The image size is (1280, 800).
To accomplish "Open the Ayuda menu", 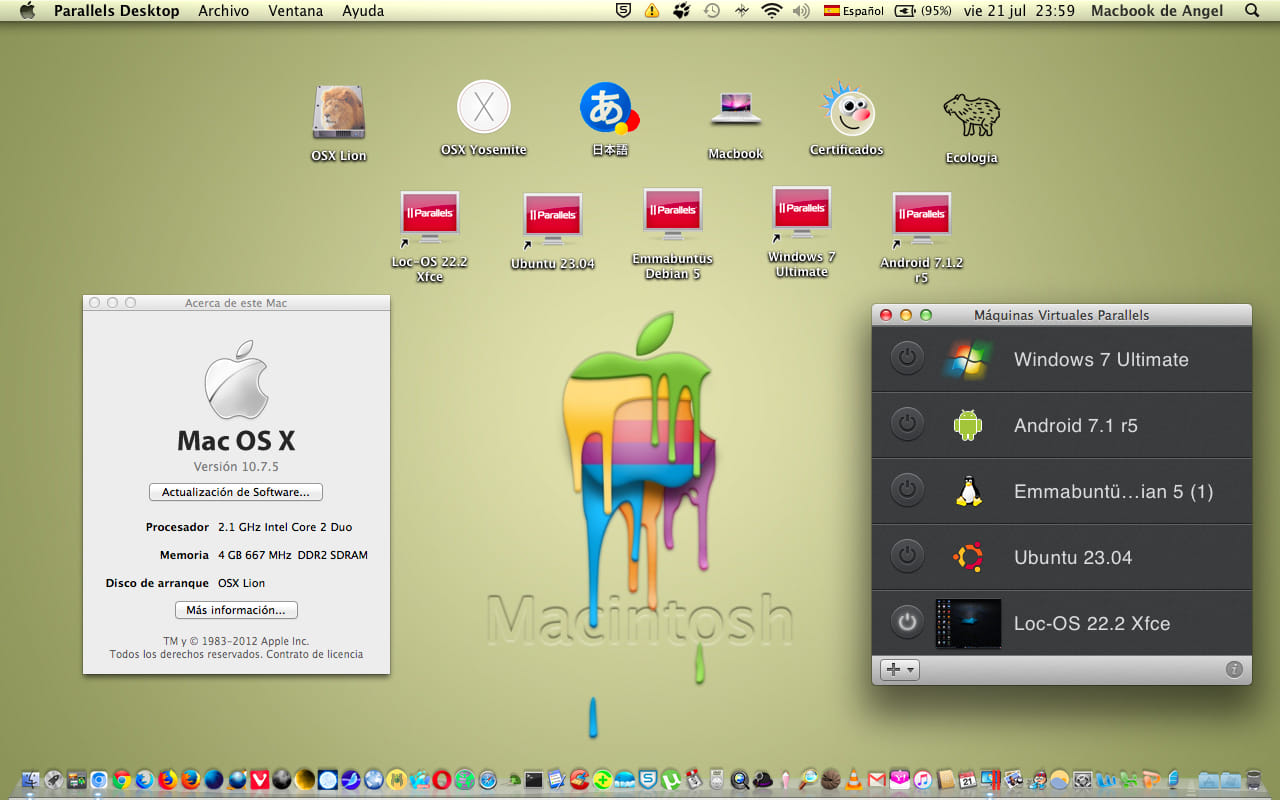I will [x=363, y=11].
